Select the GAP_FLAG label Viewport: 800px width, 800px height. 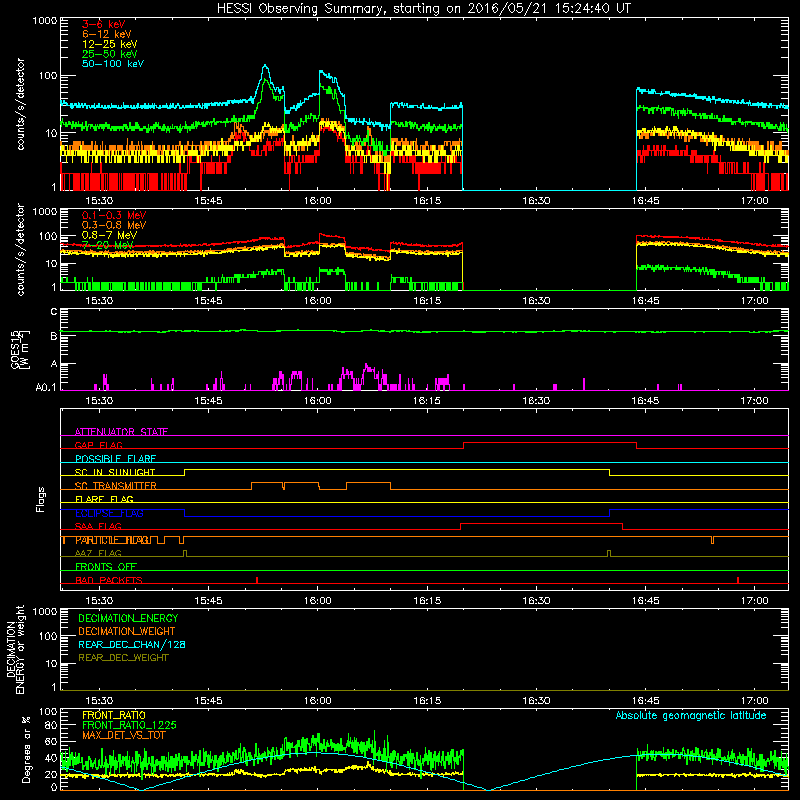click(x=98, y=445)
